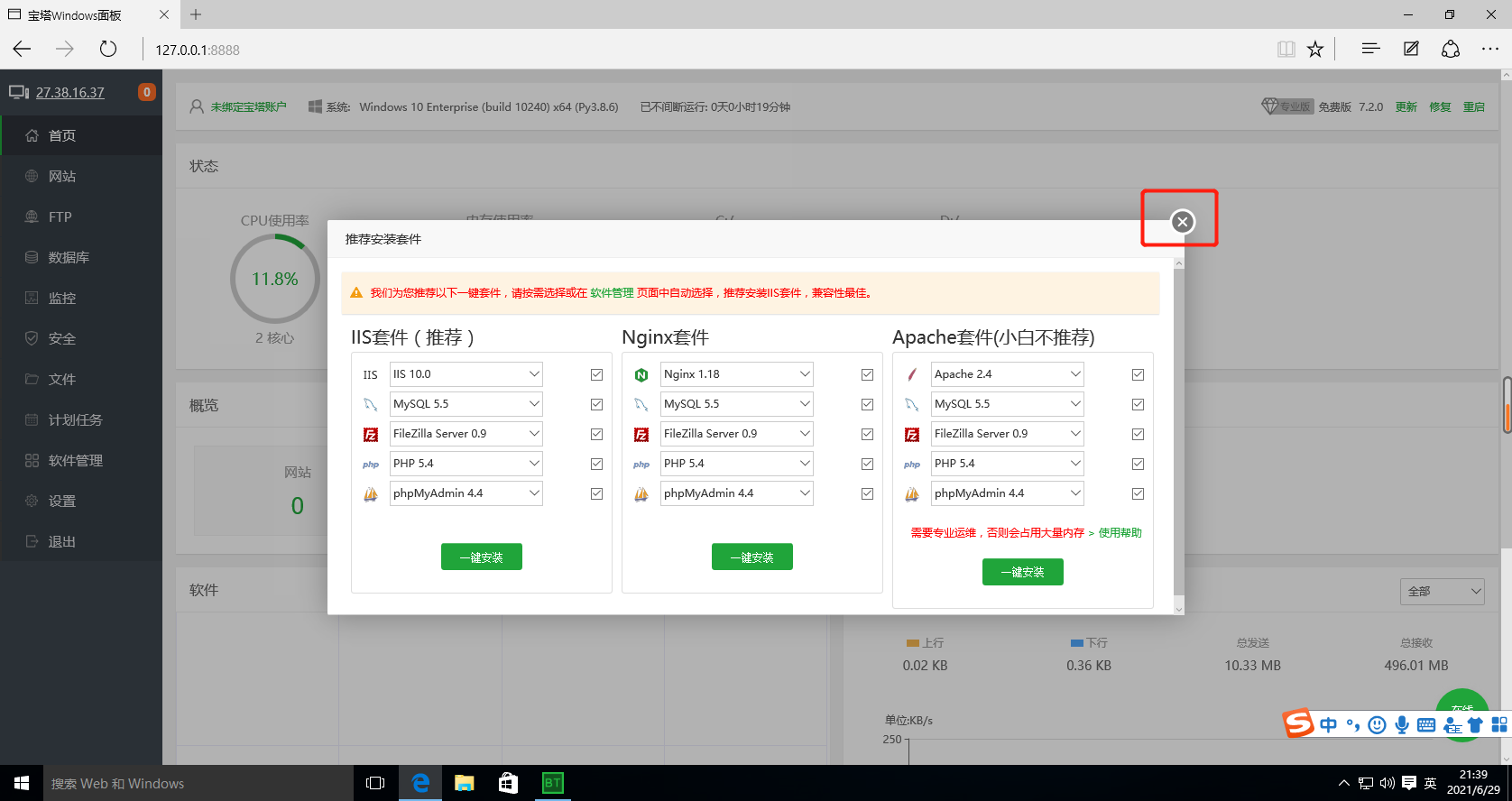The image size is (1512, 801).
Task: Click the BT panel taskbar icon
Action: (x=553, y=783)
